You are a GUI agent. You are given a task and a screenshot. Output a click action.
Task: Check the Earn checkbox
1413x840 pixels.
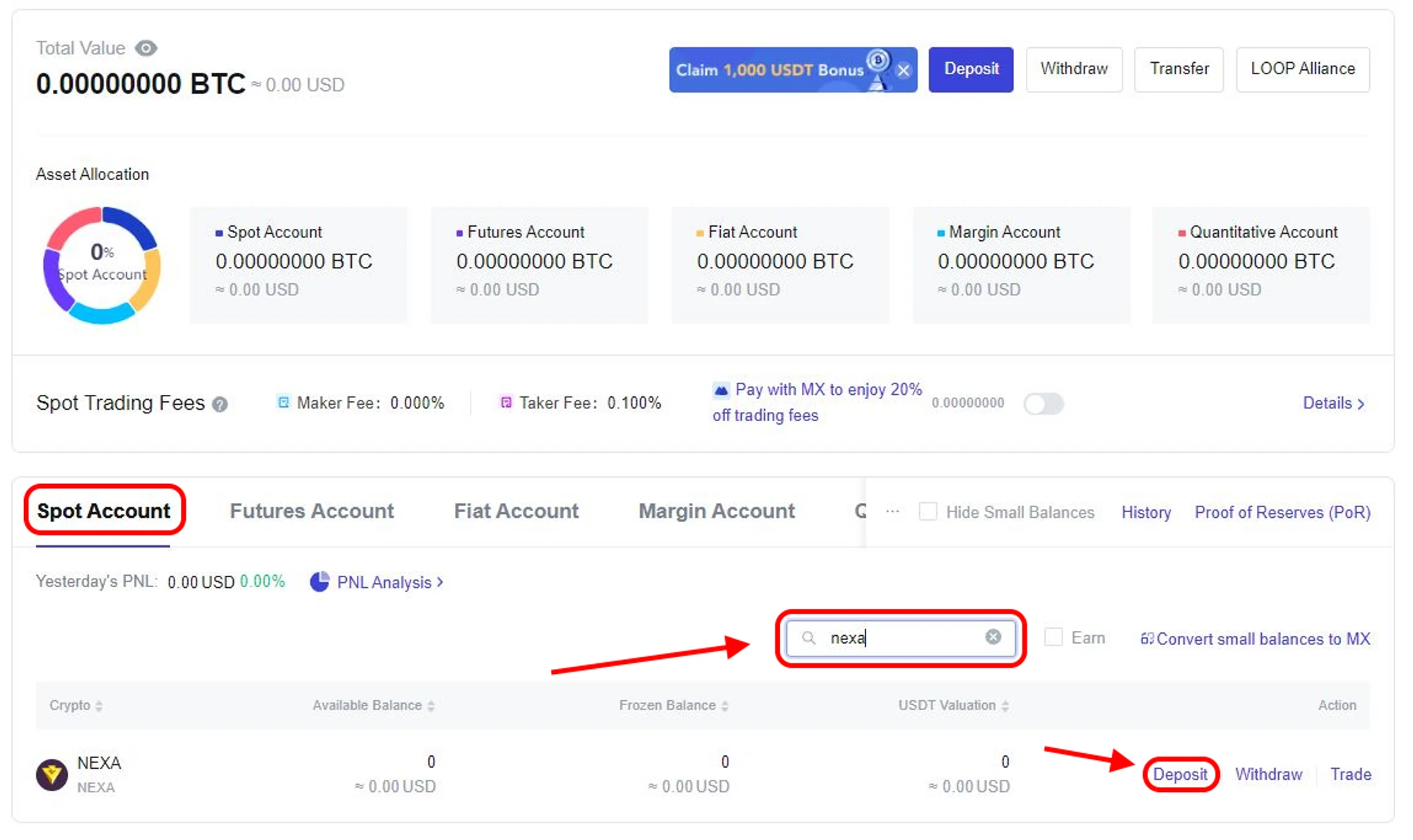click(1053, 637)
